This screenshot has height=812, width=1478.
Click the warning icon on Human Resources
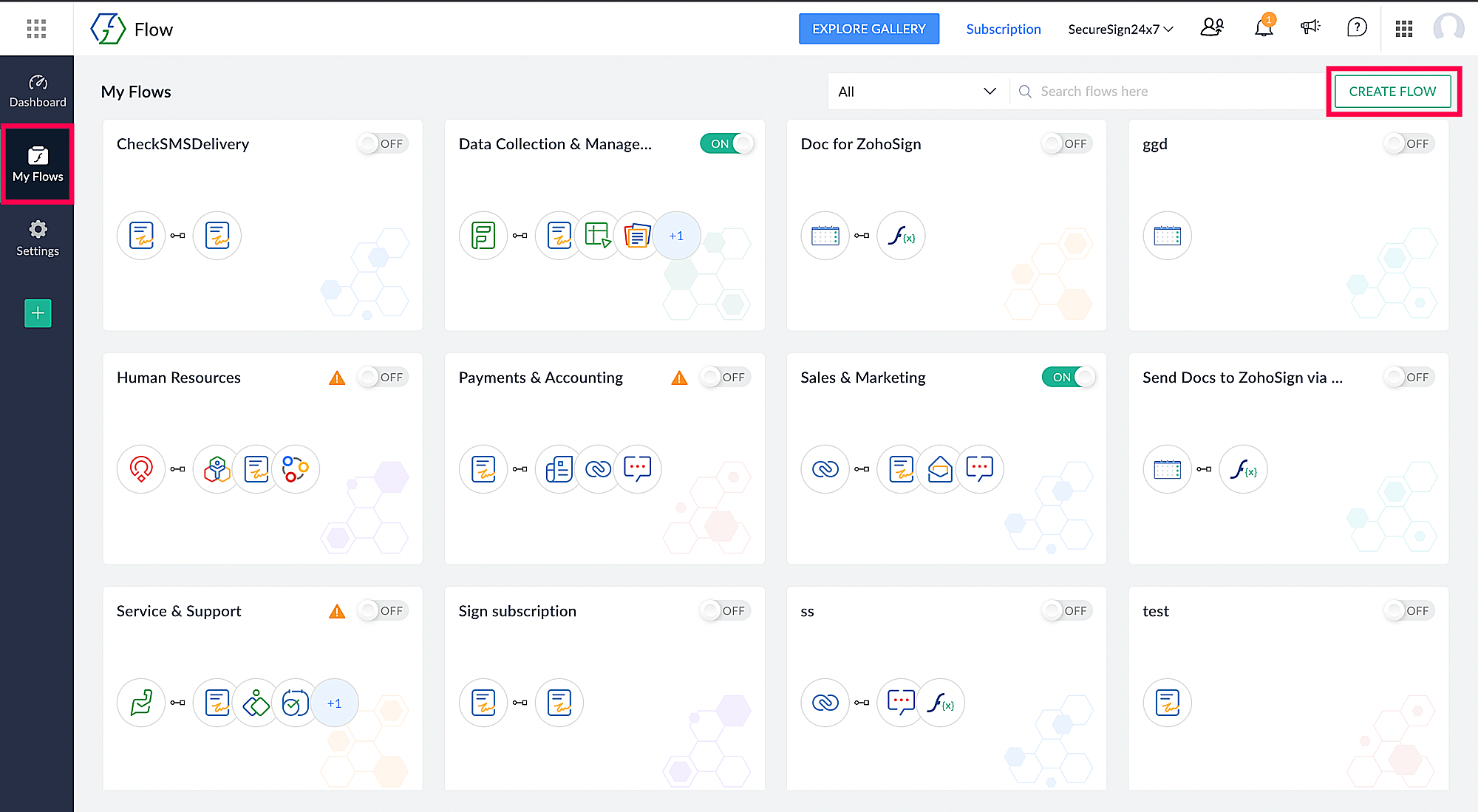pos(337,378)
